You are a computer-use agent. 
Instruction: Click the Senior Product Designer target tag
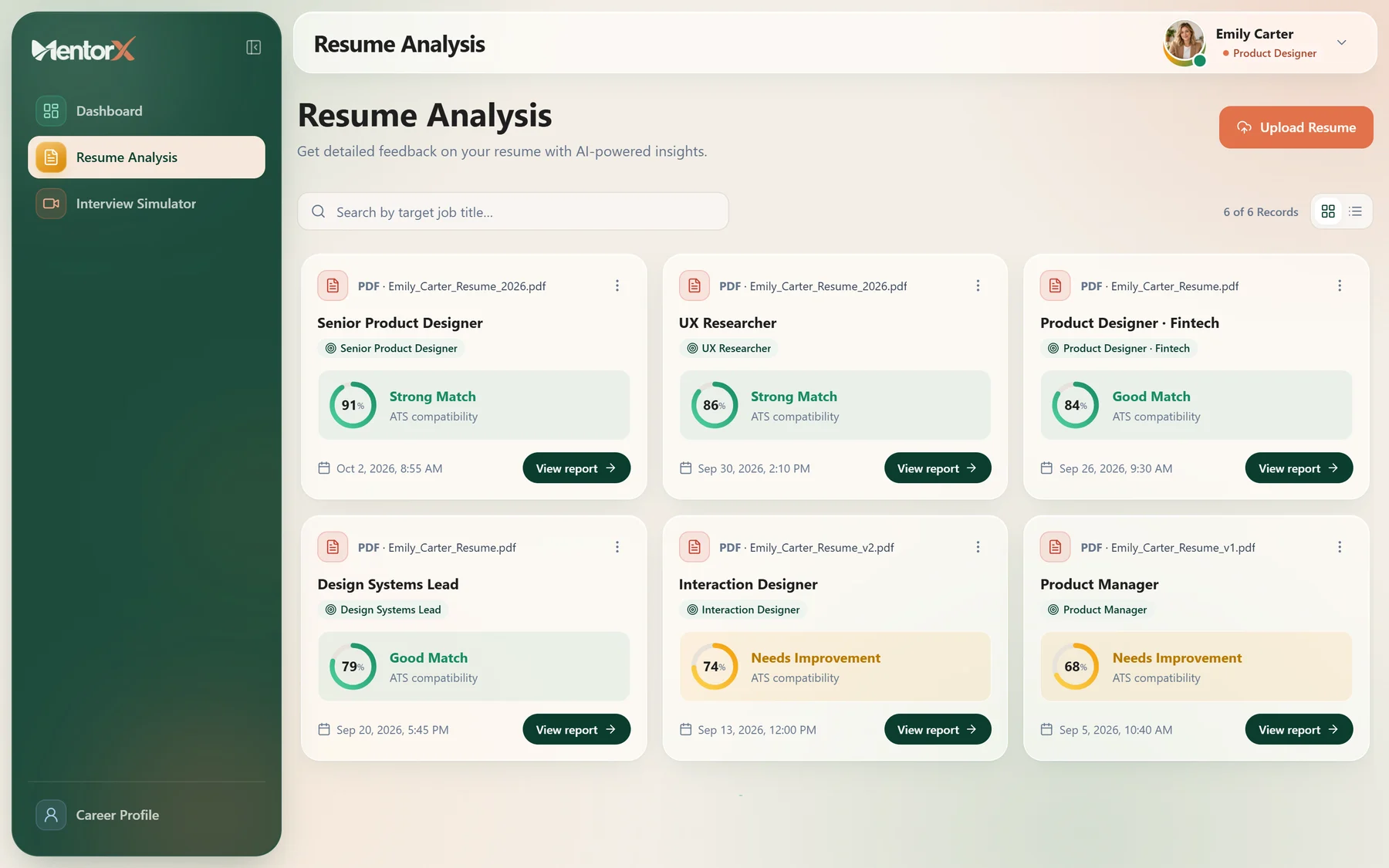click(391, 349)
